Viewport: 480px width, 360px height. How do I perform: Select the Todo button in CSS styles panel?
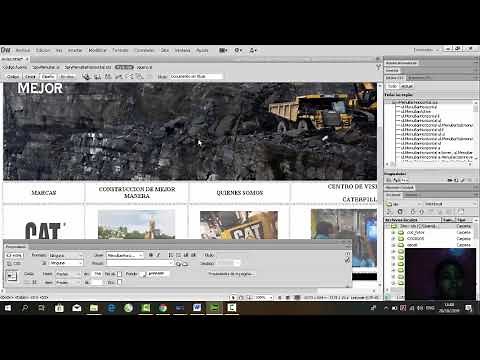392,86
